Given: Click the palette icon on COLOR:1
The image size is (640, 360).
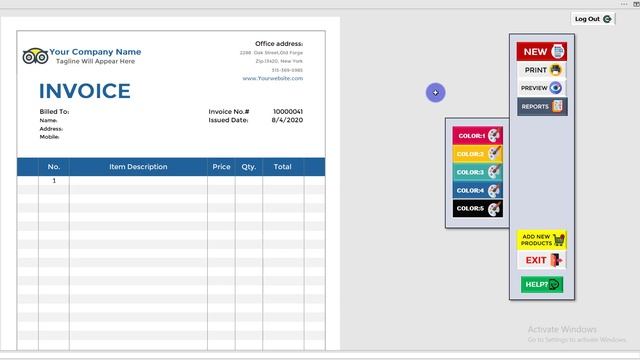Looking at the screenshot, I should pos(494,135).
